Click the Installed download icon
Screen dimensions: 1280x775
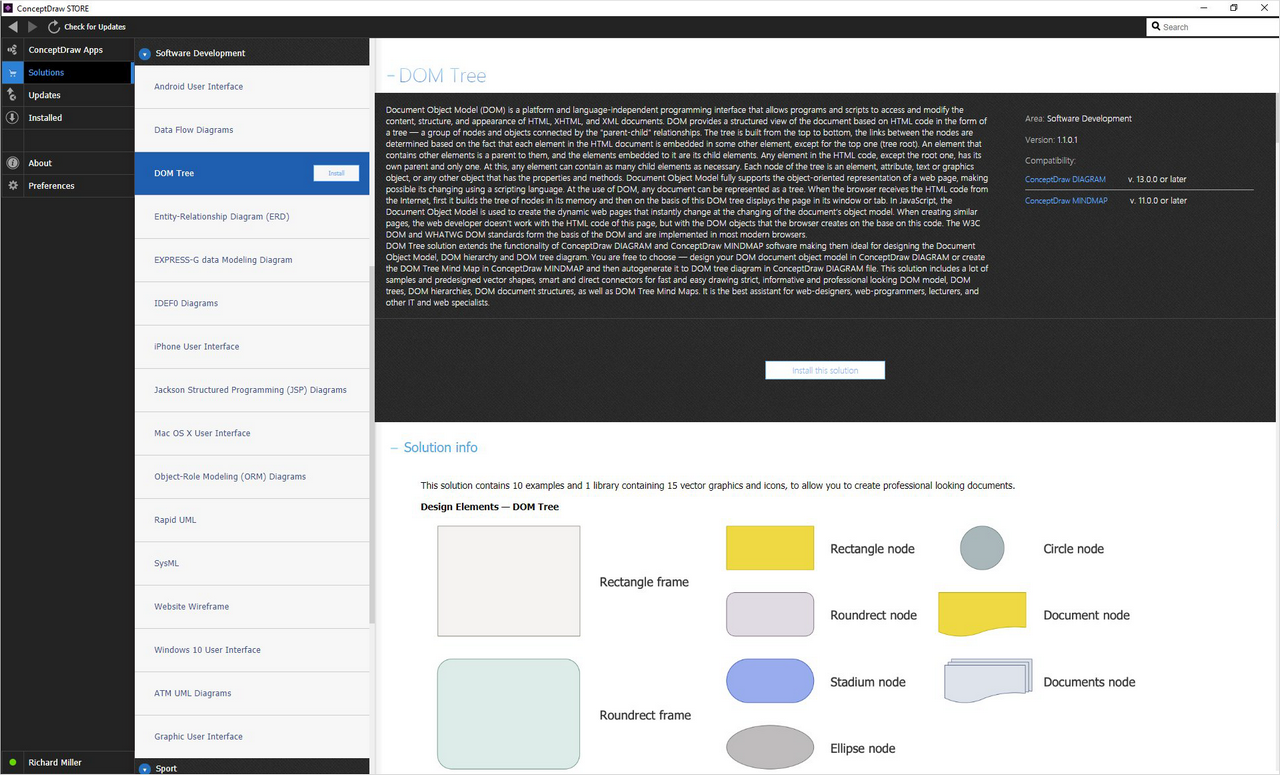12,118
